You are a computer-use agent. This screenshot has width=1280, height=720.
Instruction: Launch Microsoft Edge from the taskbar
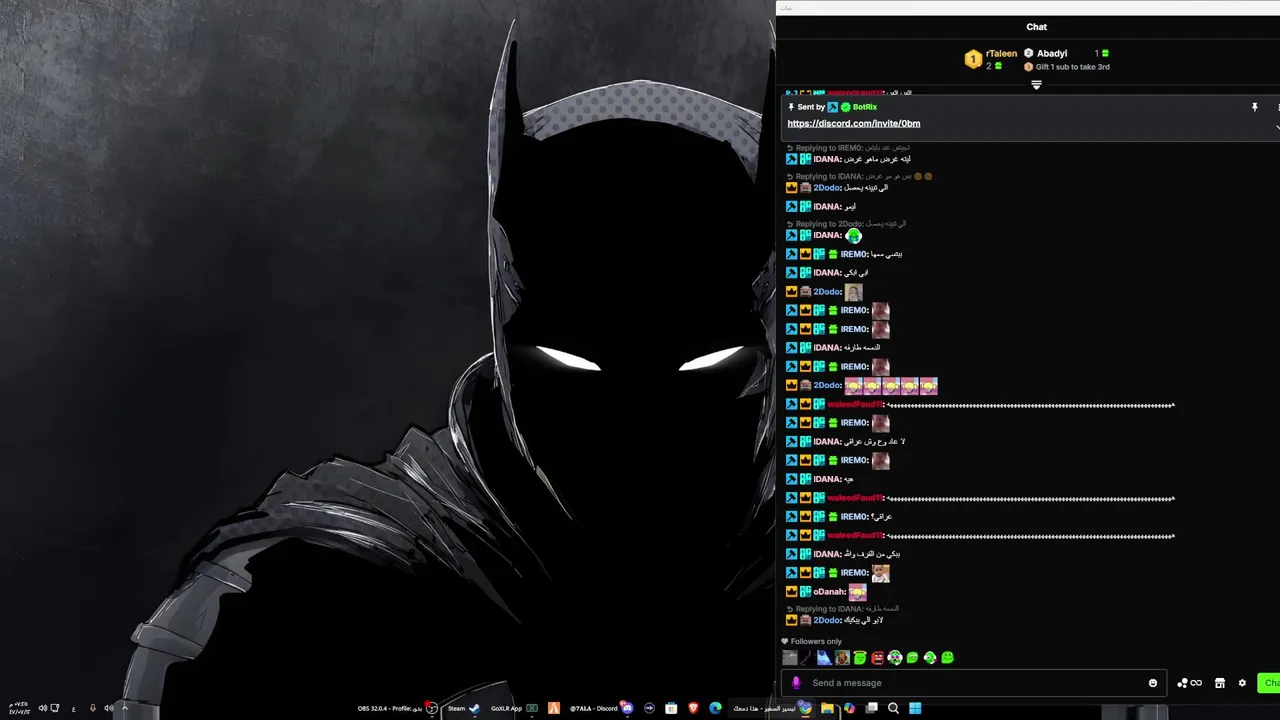[715, 708]
